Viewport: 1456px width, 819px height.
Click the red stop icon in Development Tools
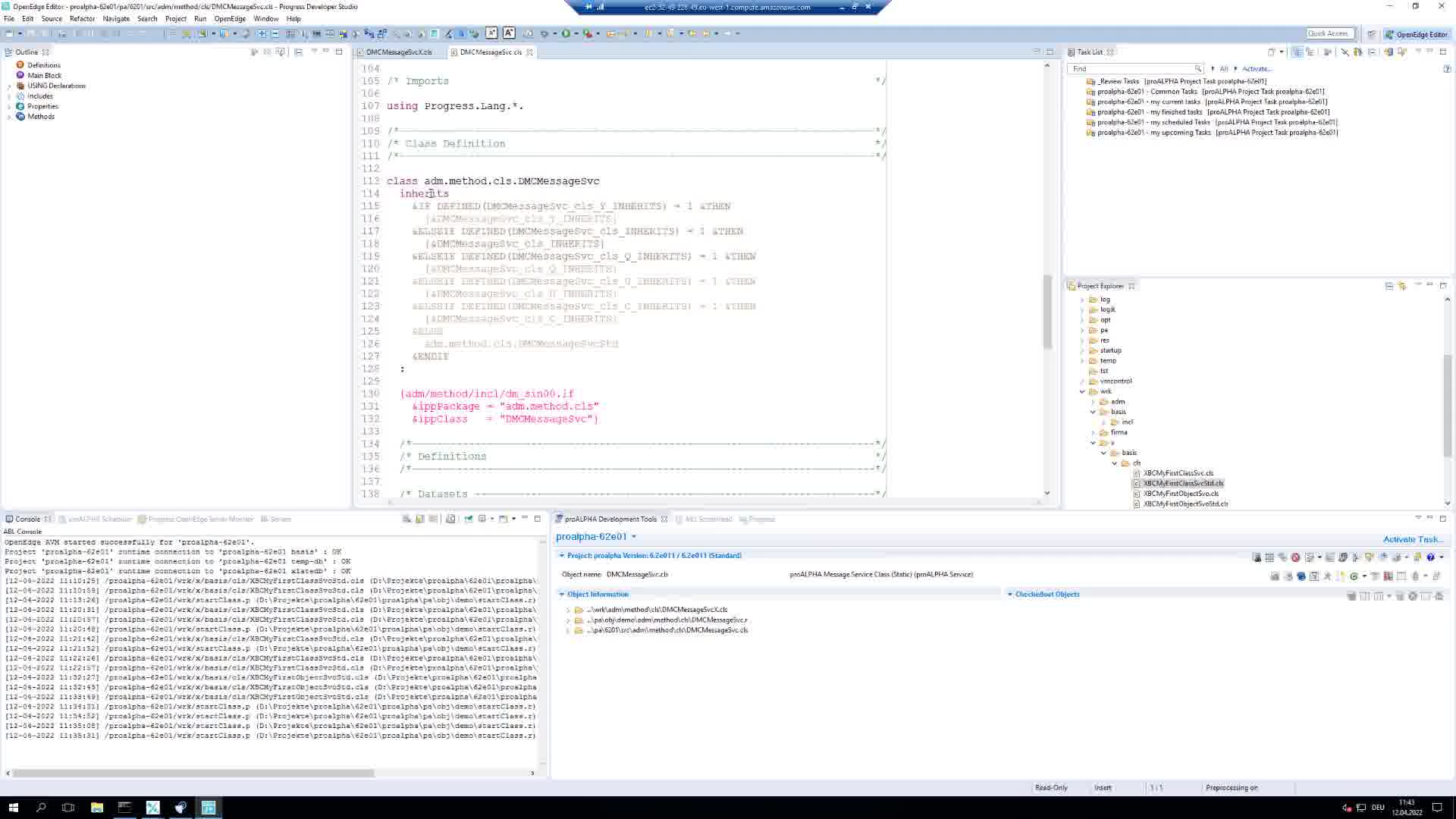point(1295,557)
